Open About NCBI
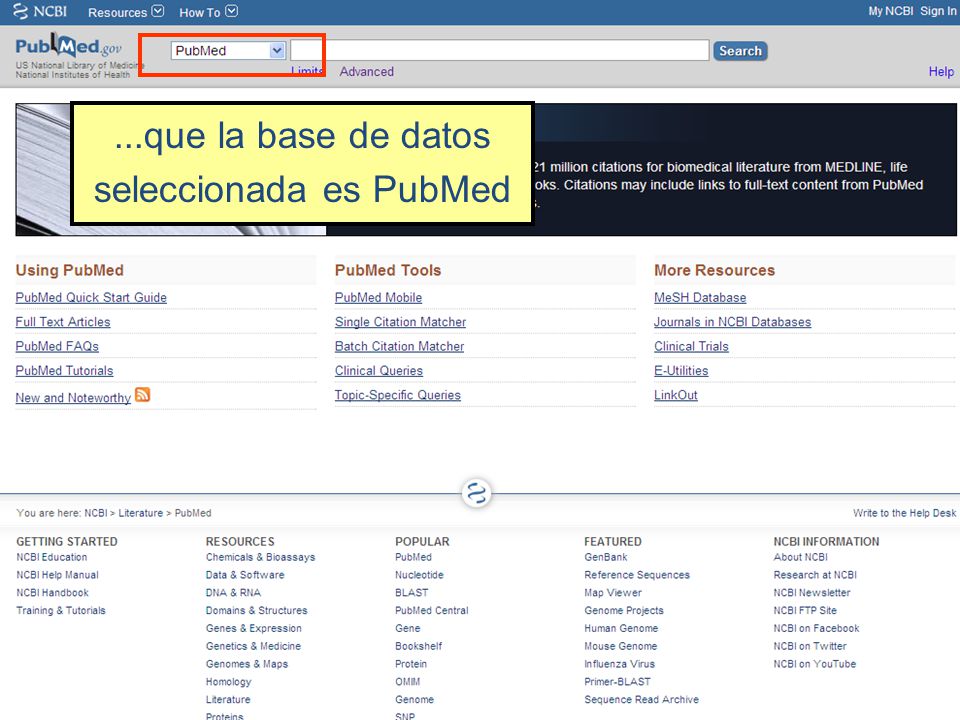This screenshot has width=960, height=720. (801, 557)
